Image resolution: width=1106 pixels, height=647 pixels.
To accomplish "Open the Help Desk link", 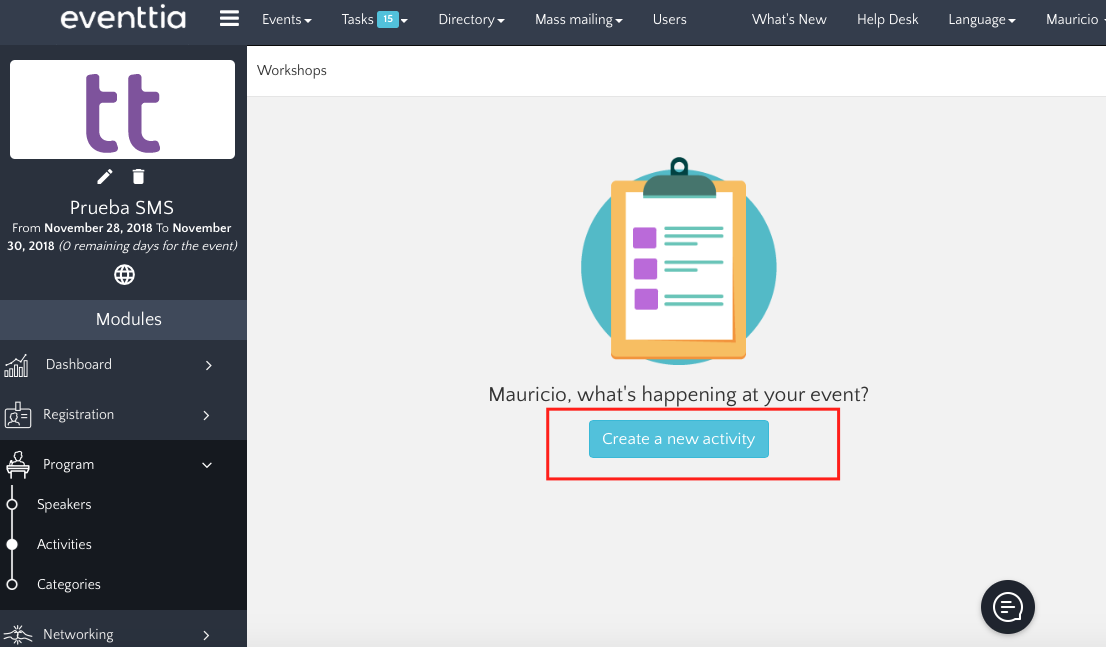I will (887, 19).
